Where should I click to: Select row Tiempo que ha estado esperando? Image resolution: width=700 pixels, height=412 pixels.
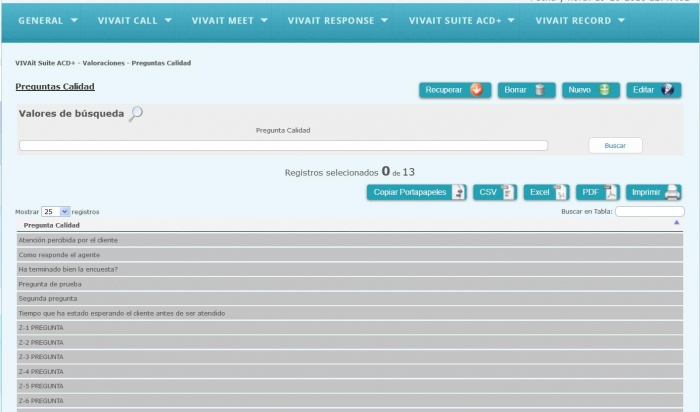tap(350, 313)
